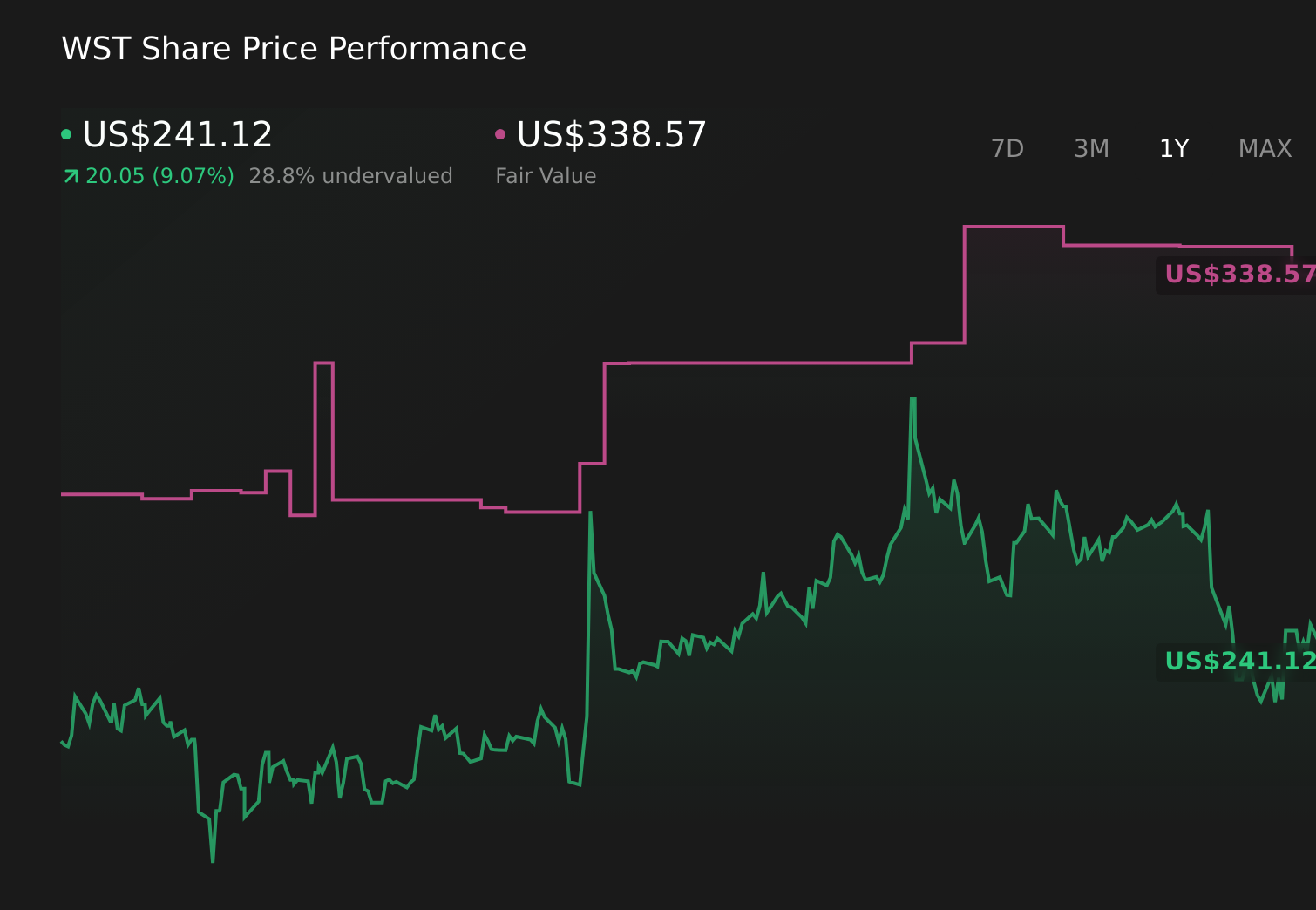
Task: Click the WST Share Price Performance title
Action: click(294, 48)
